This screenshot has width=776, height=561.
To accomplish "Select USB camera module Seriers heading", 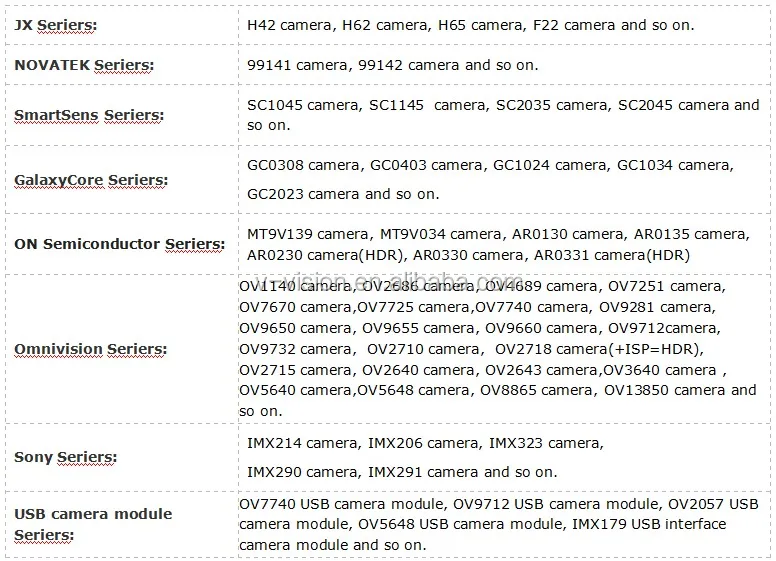I will pyautogui.click(x=93, y=524).
